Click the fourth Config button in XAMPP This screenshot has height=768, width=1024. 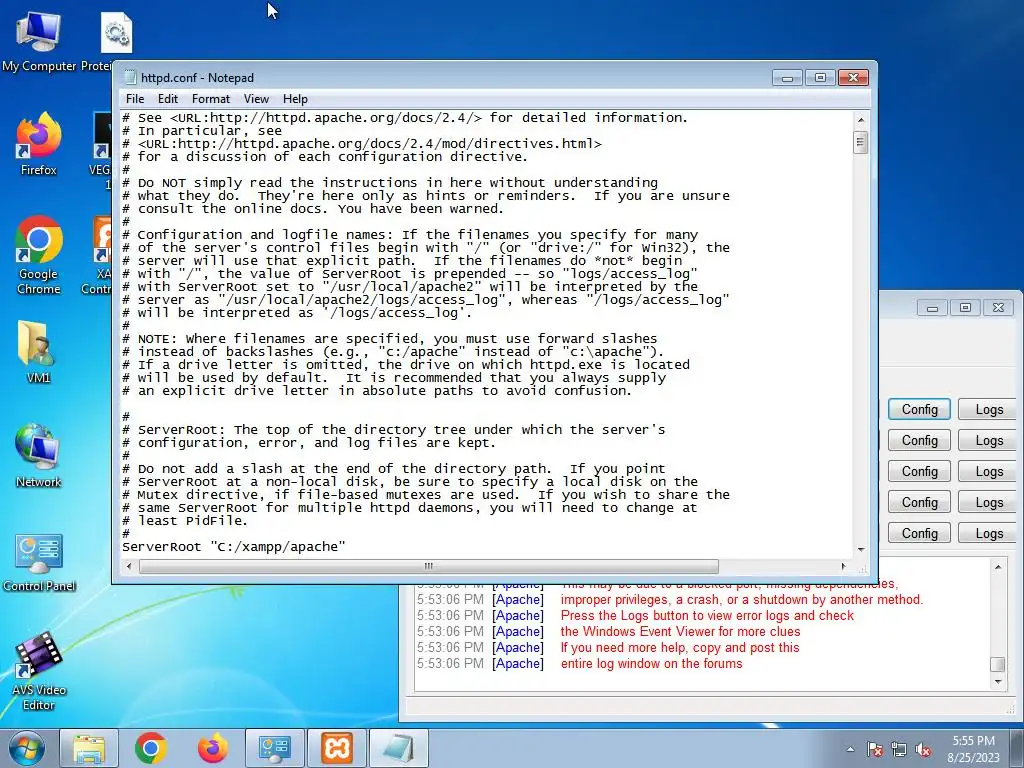(x=920, y=503)
